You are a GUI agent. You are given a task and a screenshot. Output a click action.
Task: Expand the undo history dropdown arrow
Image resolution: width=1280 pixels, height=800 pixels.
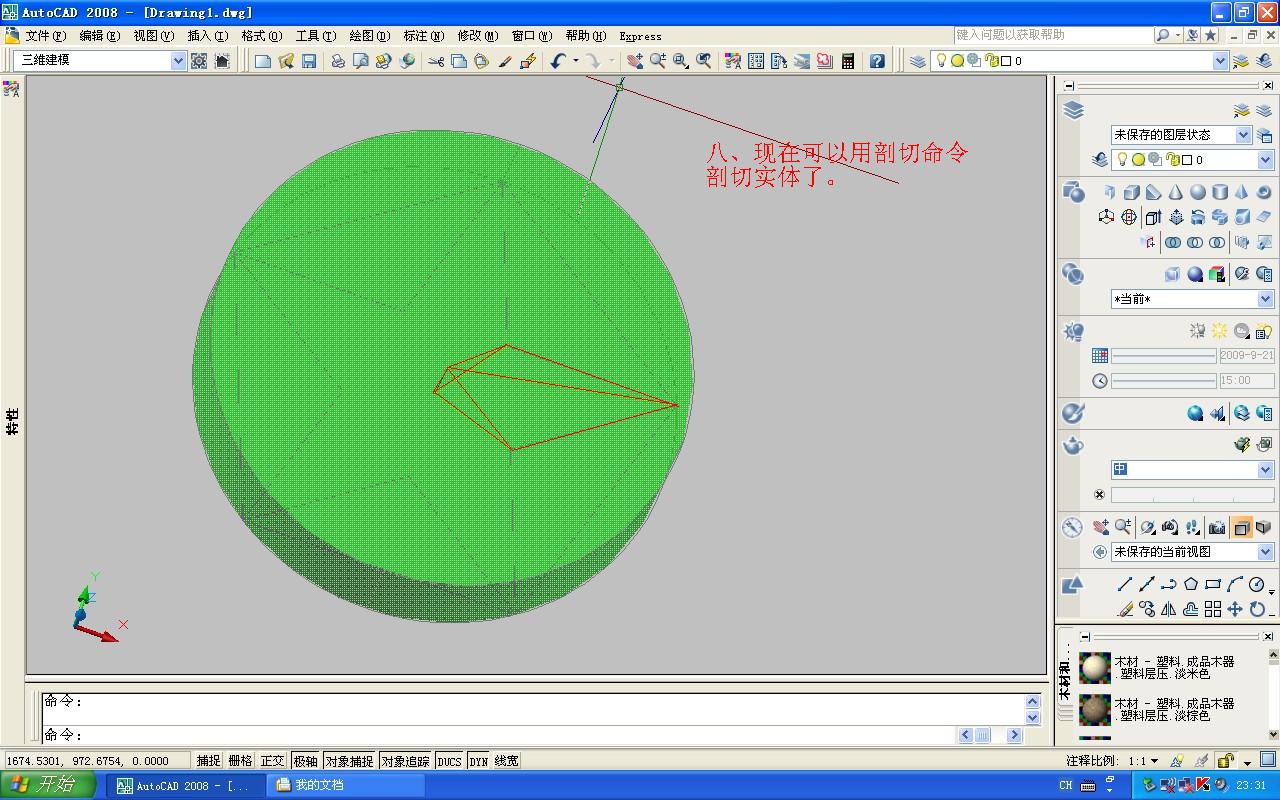(575, 61)
